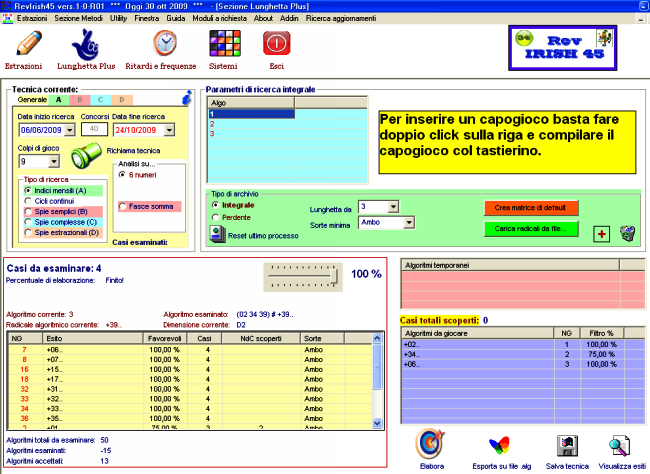The width and height of the screenshot is (650, 474).
Task: Open the About menu
Action: pos(263,19)
